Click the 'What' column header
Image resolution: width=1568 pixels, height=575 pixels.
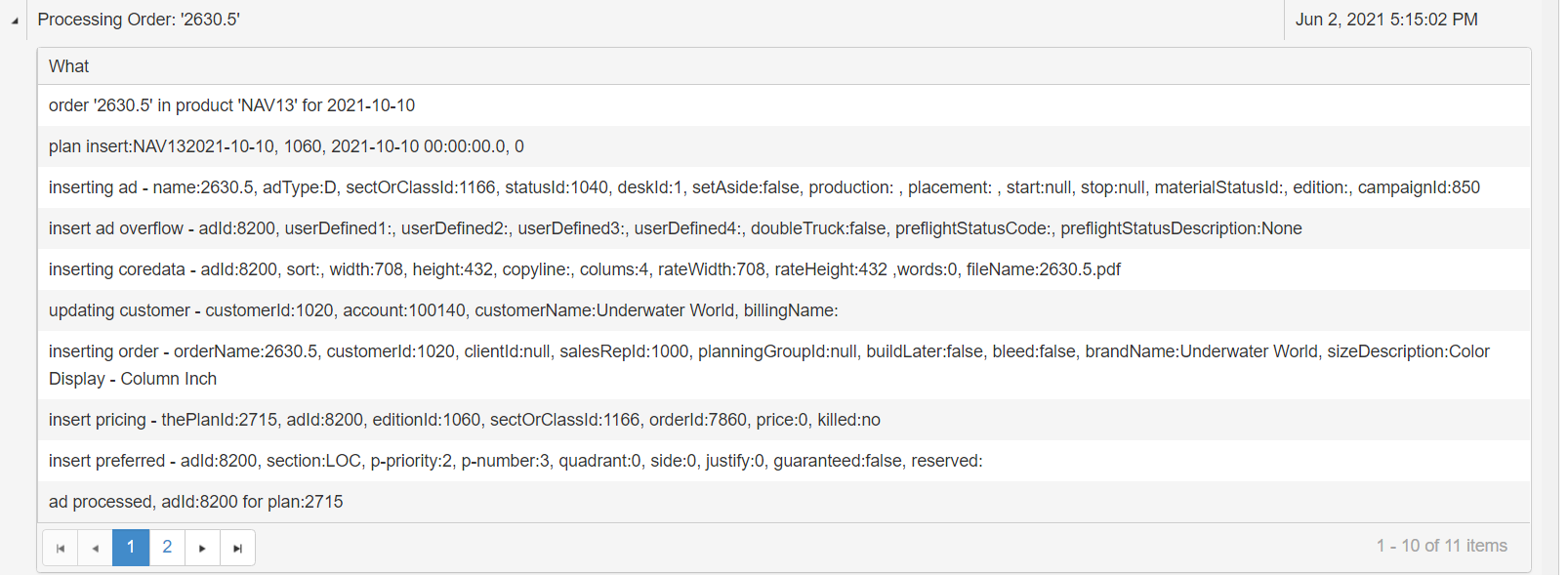pos(69,66)
